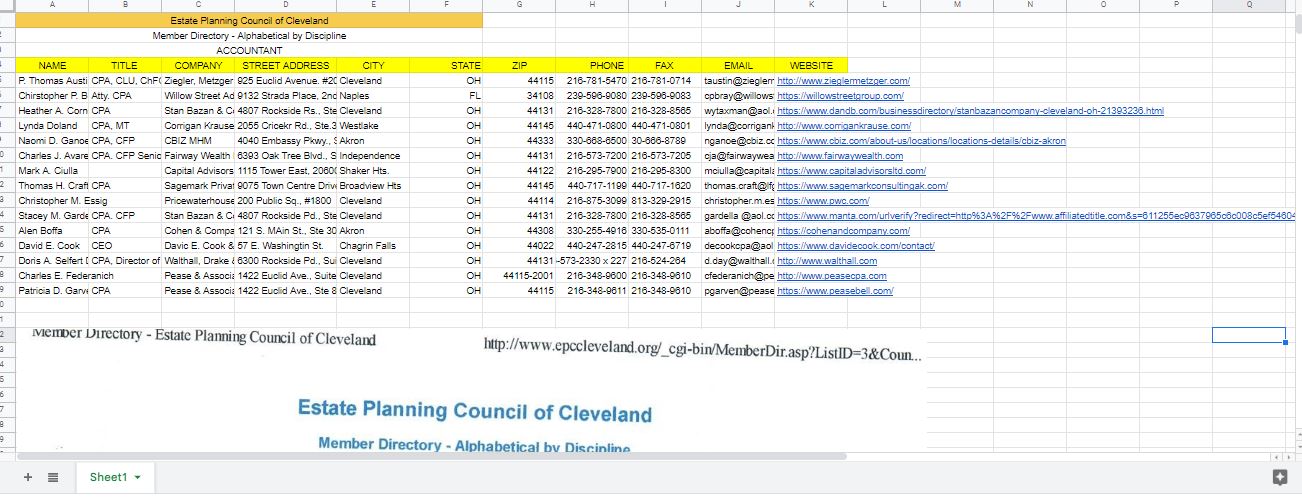Viewport: 1302px width, 499px height.
Task: Select the STREET ADDRESS header cell
Action: 286,65
